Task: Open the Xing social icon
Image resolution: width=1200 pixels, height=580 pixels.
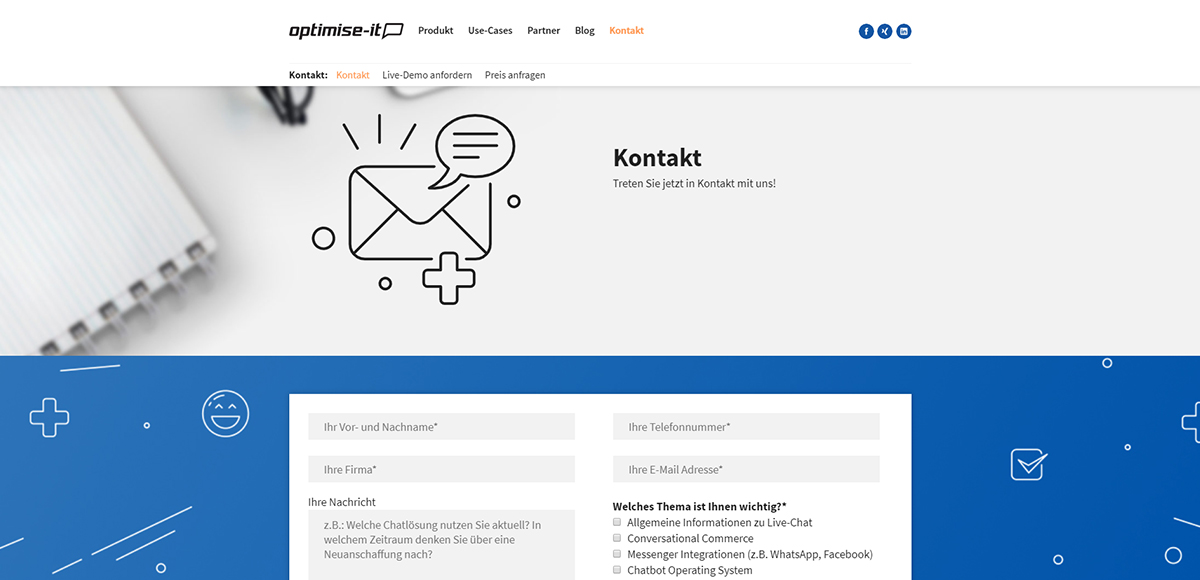Action: (885, 31)
